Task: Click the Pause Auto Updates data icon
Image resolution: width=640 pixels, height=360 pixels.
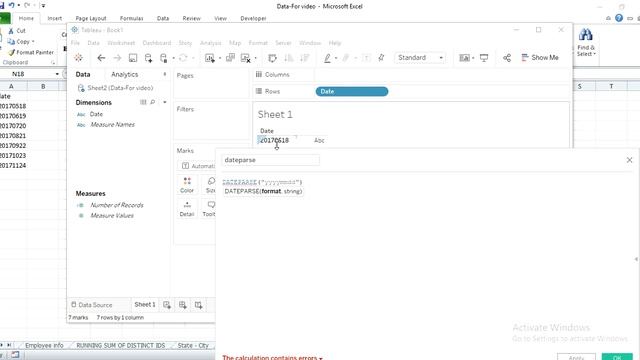Action: pos(164,58)
